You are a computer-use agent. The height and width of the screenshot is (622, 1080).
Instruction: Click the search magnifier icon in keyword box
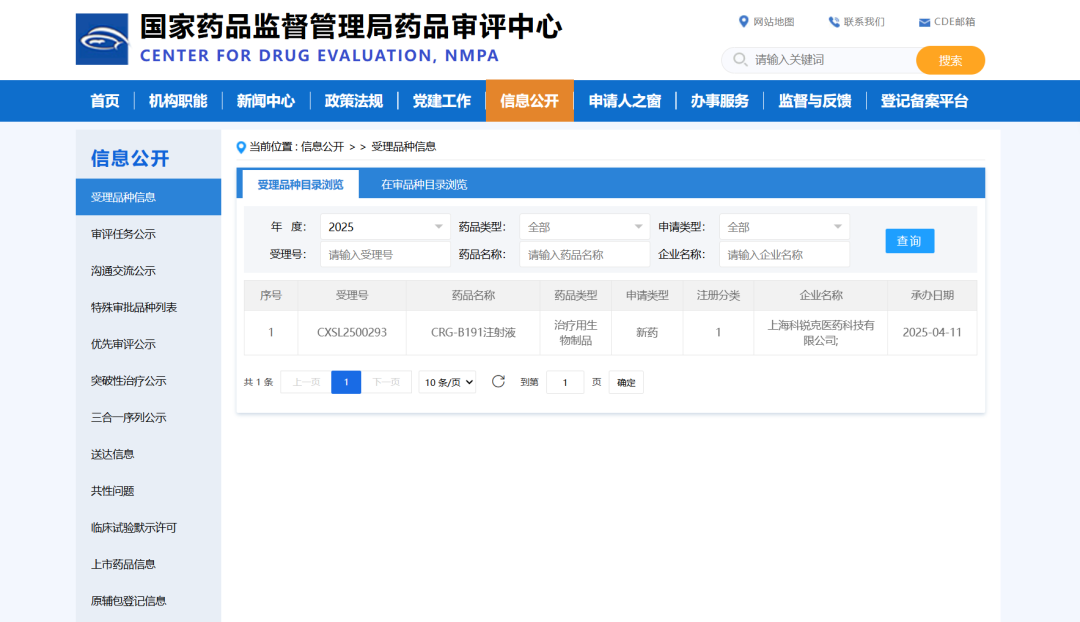(738, 60)
